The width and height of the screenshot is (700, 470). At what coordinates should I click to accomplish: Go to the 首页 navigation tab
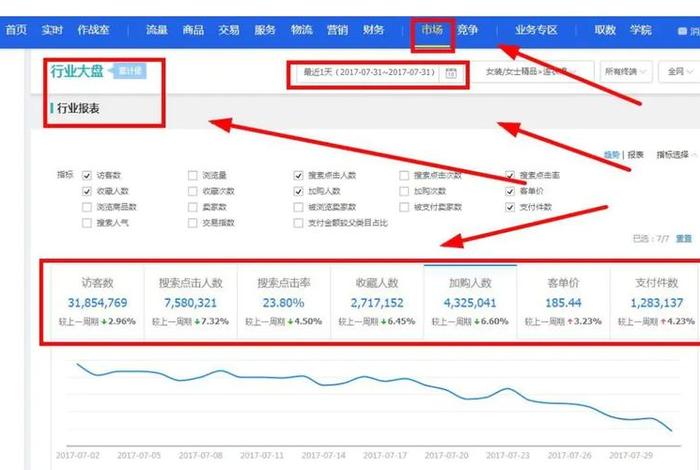[x=16, y=30]
